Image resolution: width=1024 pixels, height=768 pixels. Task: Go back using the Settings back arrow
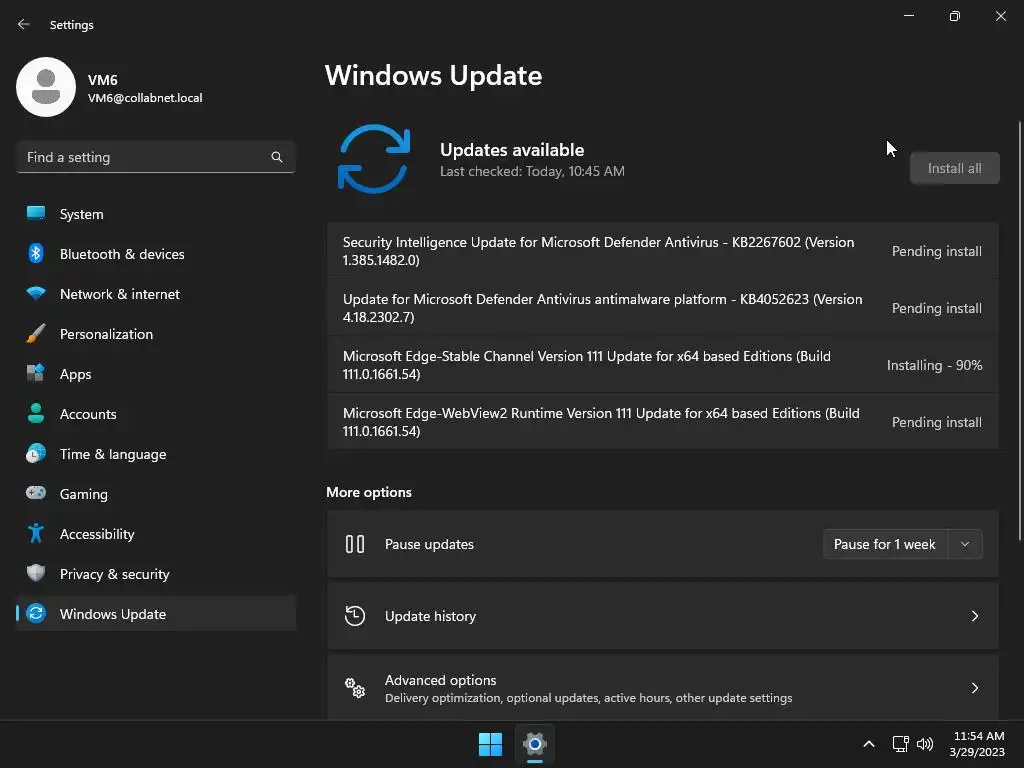pos(24,24)
